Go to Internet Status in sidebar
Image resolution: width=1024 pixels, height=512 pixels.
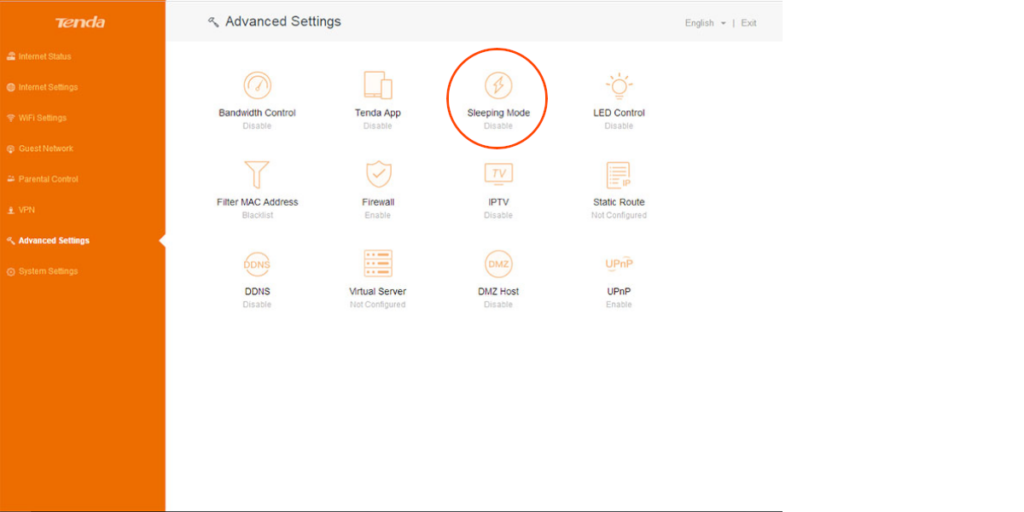pos(45,57)
